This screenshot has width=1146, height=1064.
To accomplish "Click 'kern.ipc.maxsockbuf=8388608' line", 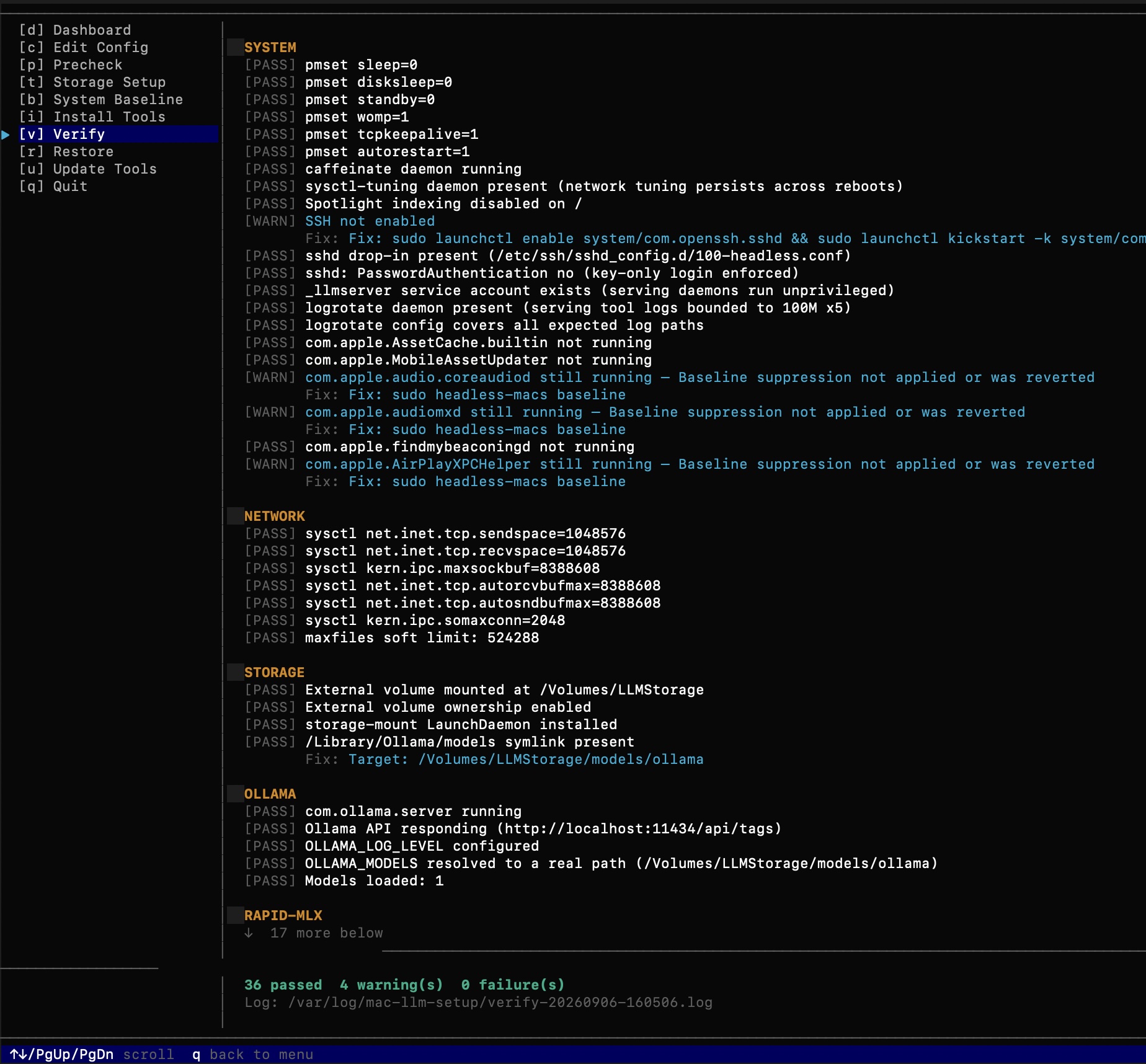I will coord(422,568).
